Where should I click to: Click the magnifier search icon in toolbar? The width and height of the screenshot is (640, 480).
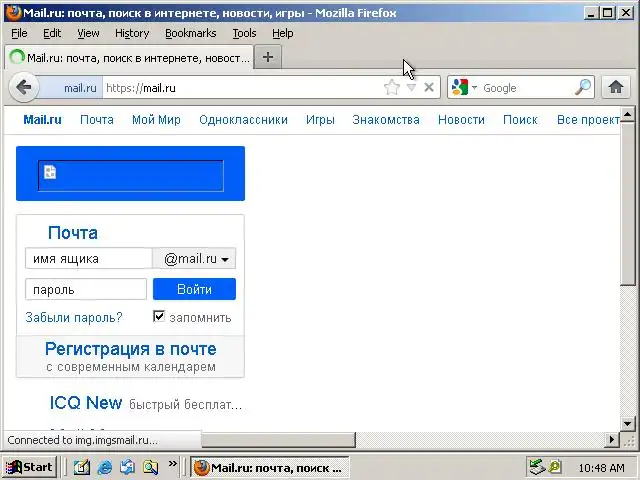pyautogui.click(x=582, y=87)
